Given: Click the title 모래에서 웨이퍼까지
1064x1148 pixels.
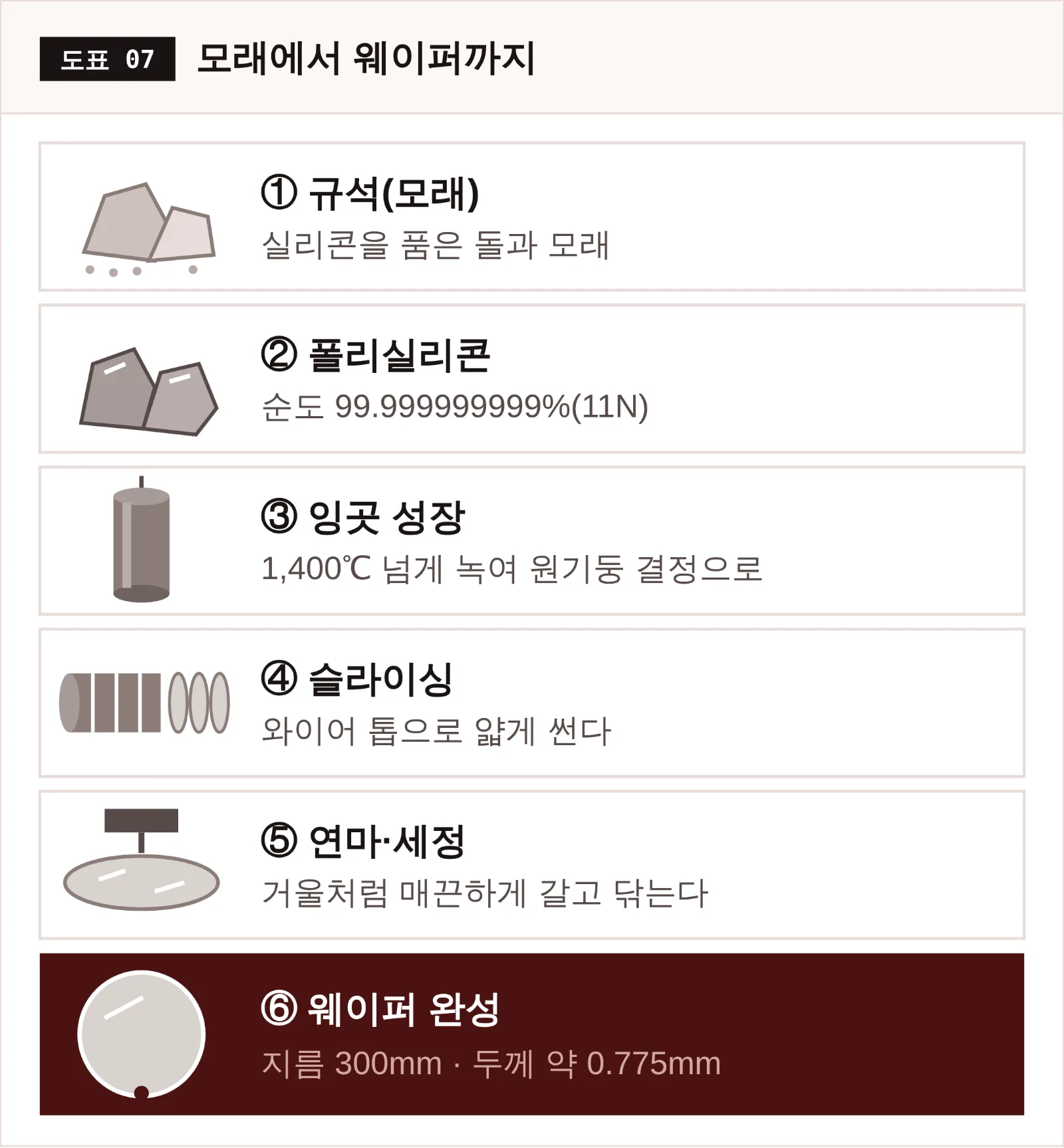Looking at the screenshot, I should pyautogui.click(x=366, y=58).
